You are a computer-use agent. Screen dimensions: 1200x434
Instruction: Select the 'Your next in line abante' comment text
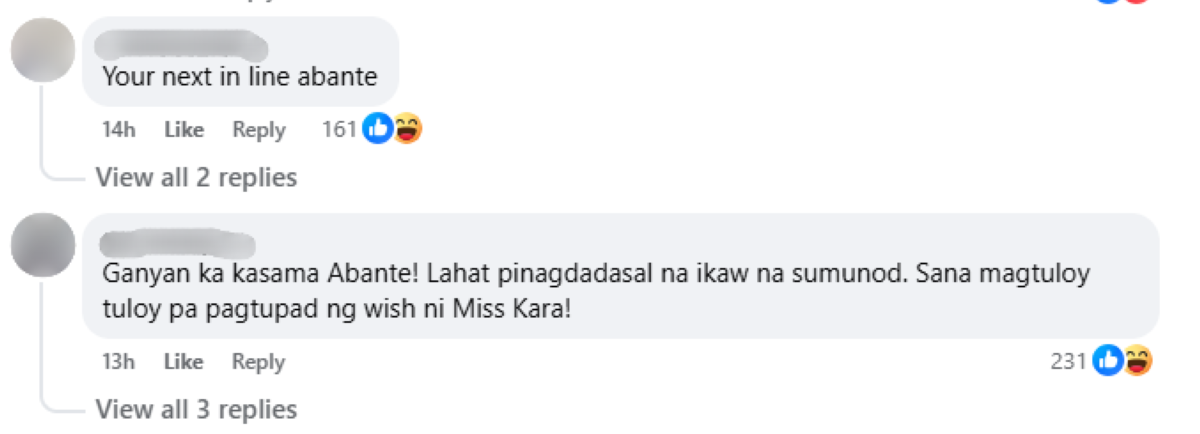click(240, 77)
